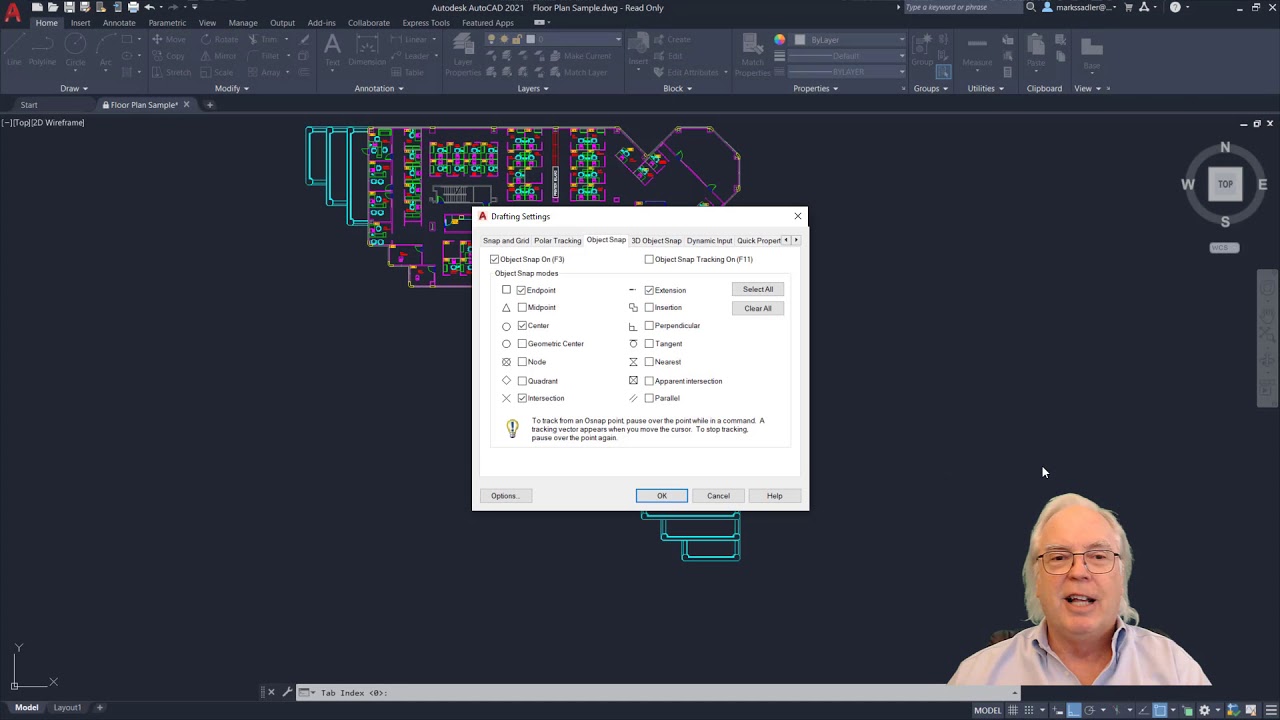Viewport: 1280px width, 720px height.
Task: Expand the Modify panel dropdown
Action: (x=232, y=88)
